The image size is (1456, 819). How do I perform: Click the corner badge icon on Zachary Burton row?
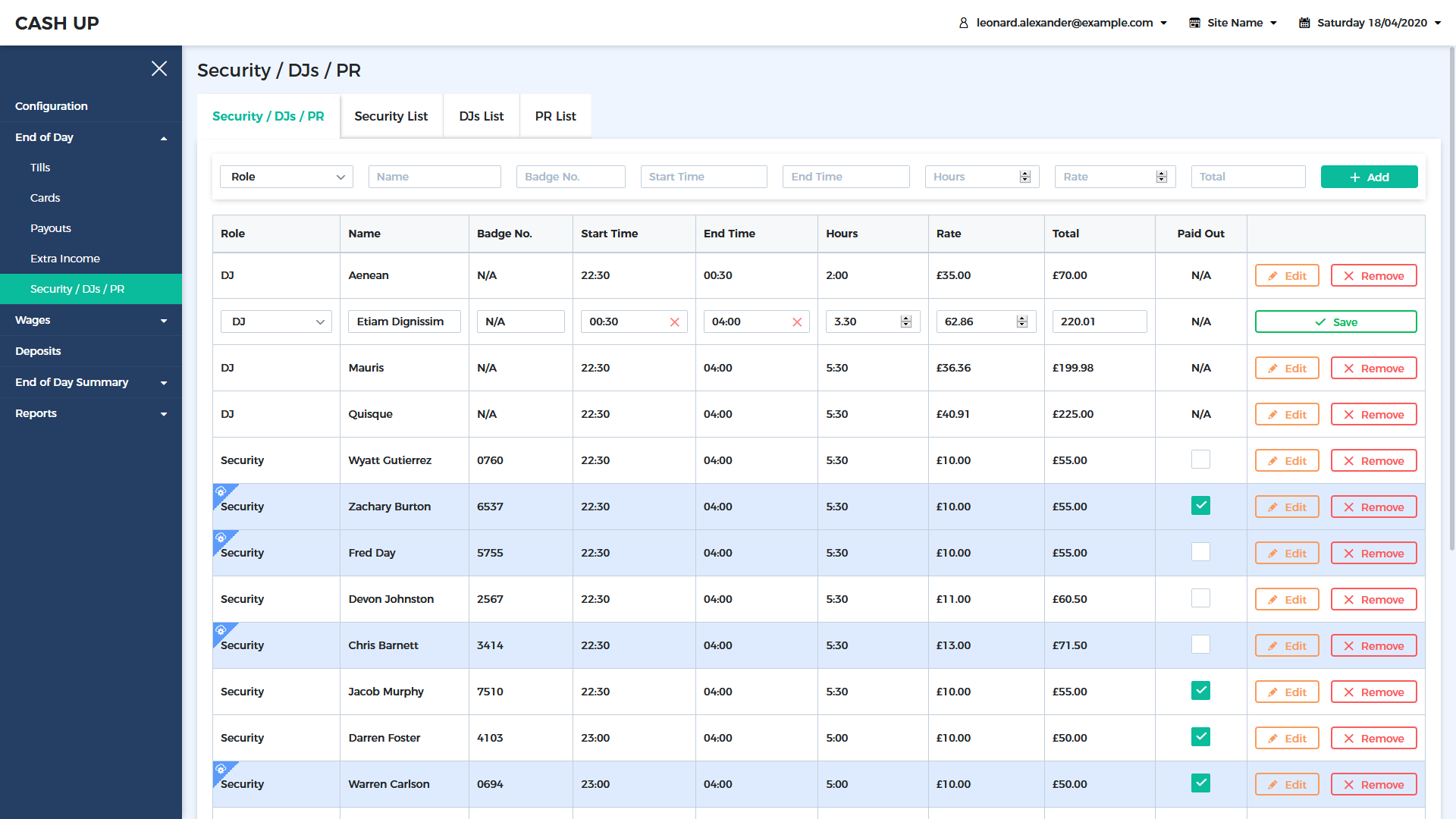[221, 492]
